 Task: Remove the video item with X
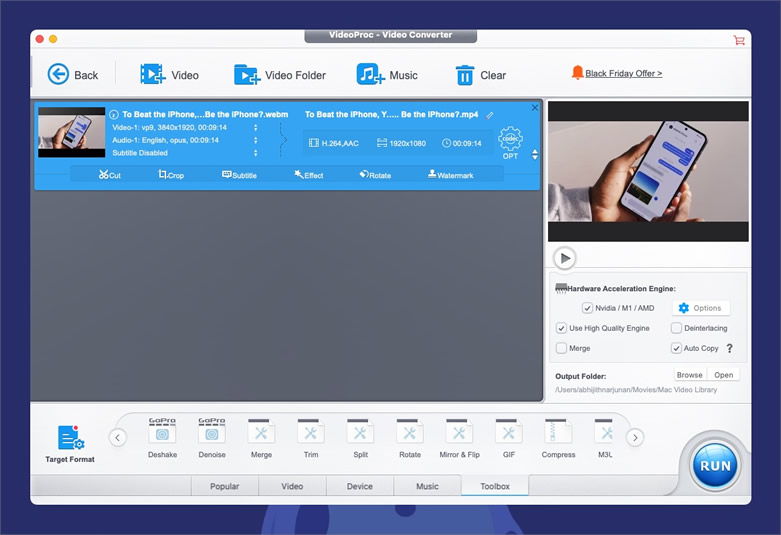pyautogui.click(x=534, y=108)
